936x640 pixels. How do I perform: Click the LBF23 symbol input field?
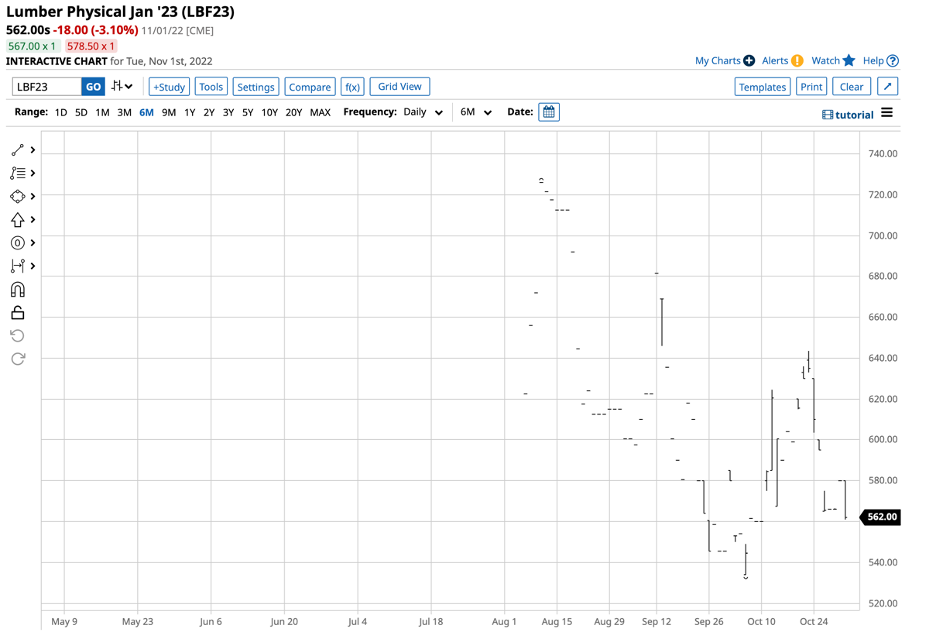[x=46, y=87]
